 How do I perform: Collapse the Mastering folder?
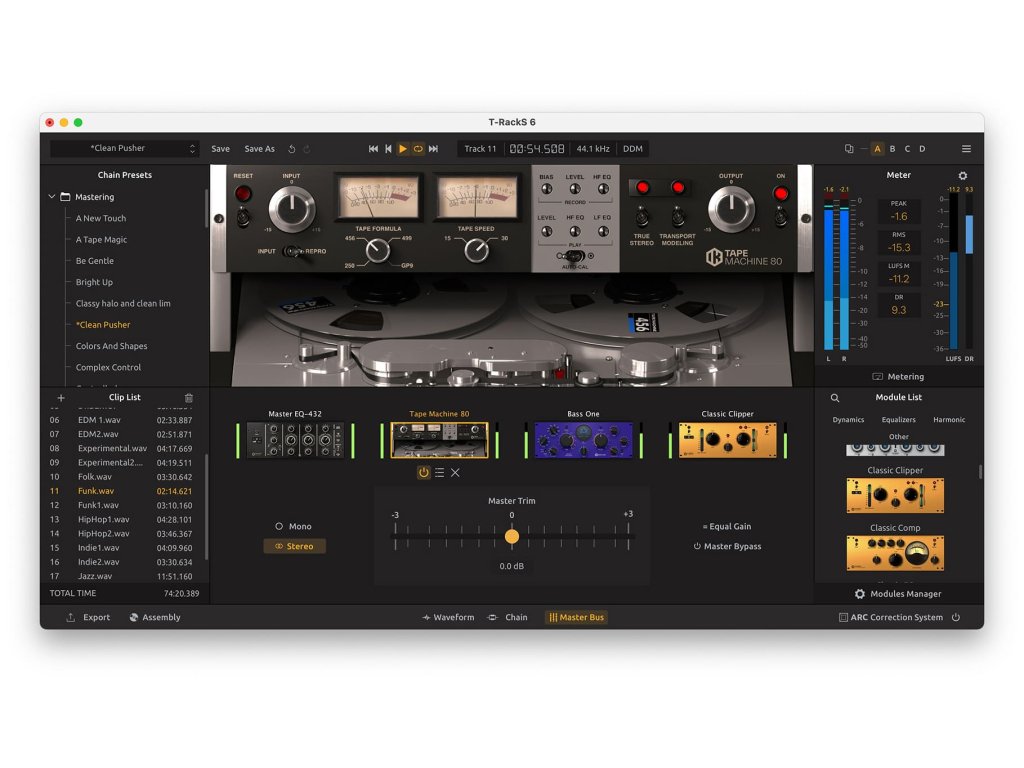click(x=52, y=197)
